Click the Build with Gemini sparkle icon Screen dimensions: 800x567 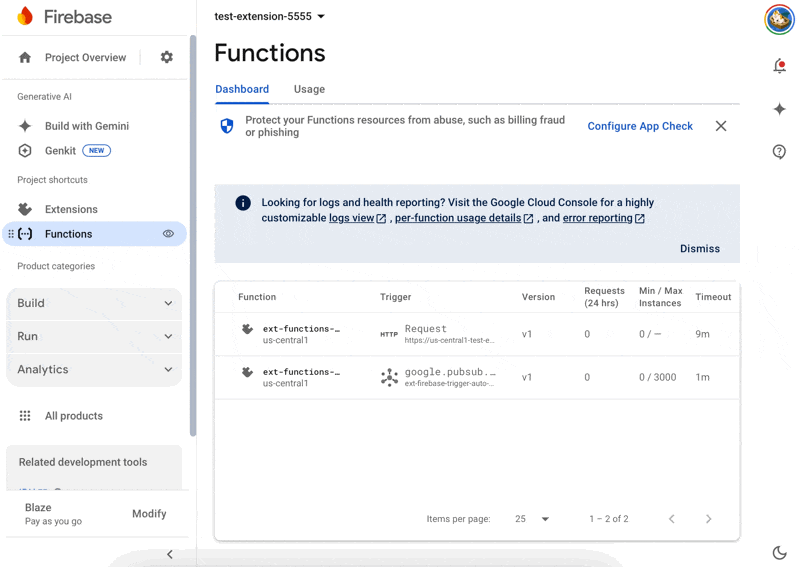point(25,126)
